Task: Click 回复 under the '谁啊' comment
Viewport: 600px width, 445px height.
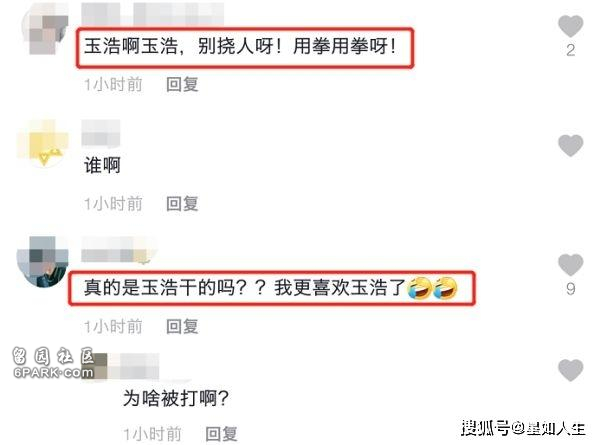Action: pos(182,204)
